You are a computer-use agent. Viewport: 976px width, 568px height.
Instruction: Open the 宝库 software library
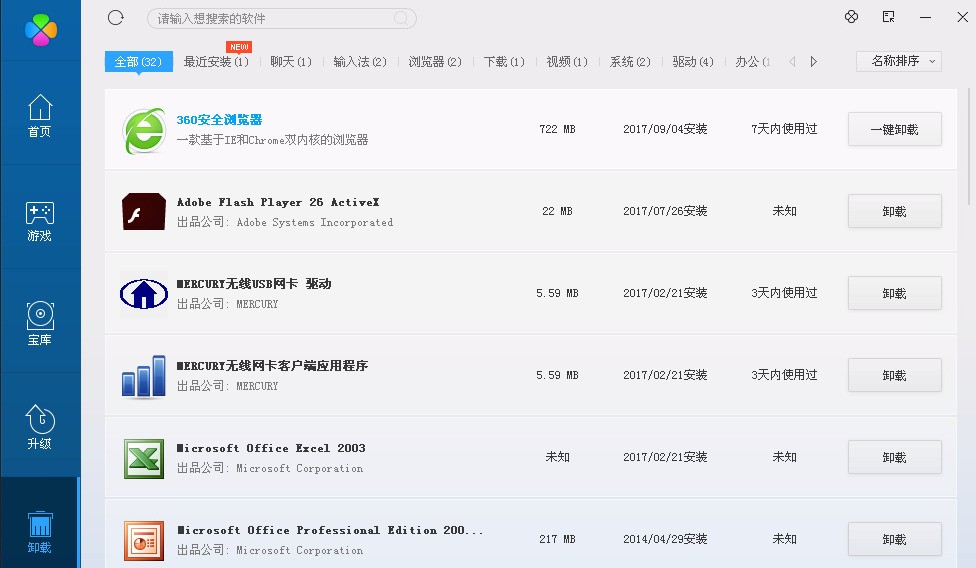pyautogui.click(x=39, y=324)
